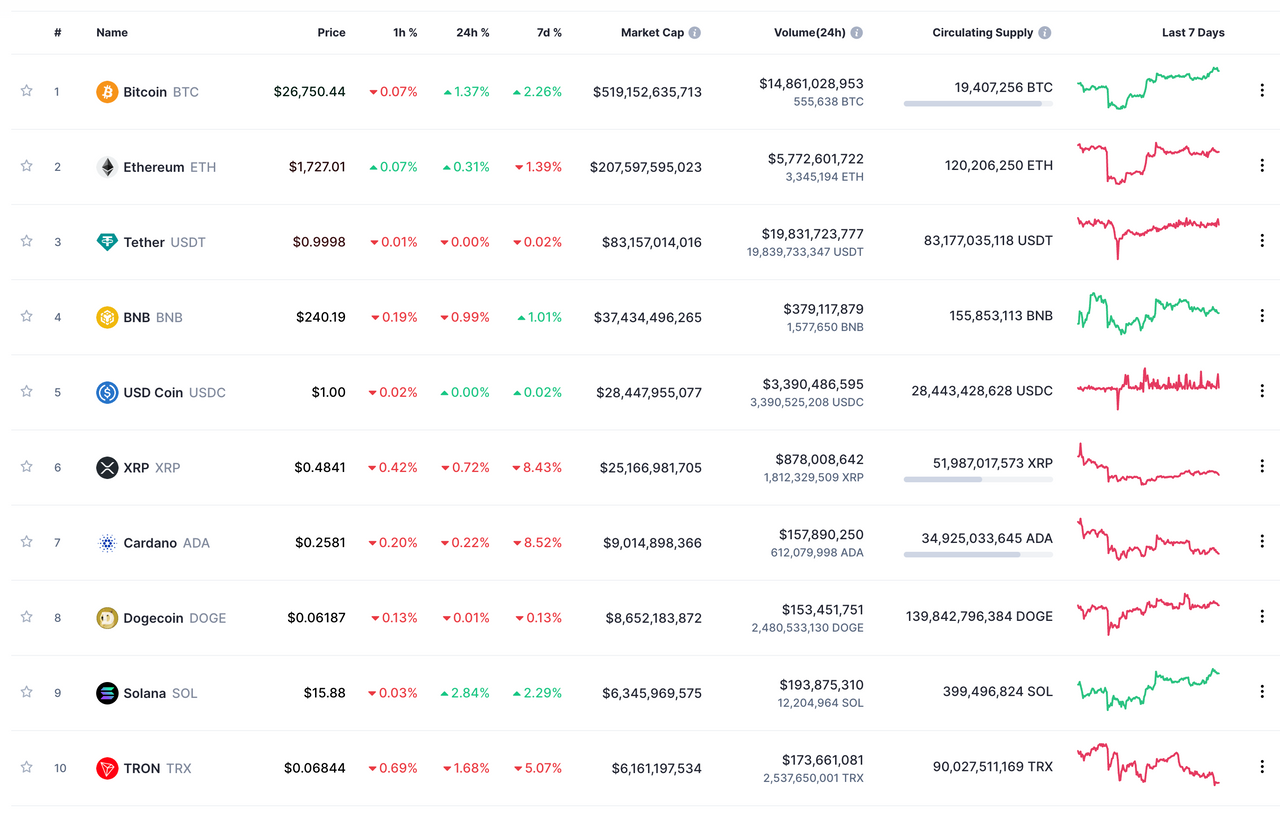
Task: Click the Ethereum diamond logo
Action: (x=106, y=166)
